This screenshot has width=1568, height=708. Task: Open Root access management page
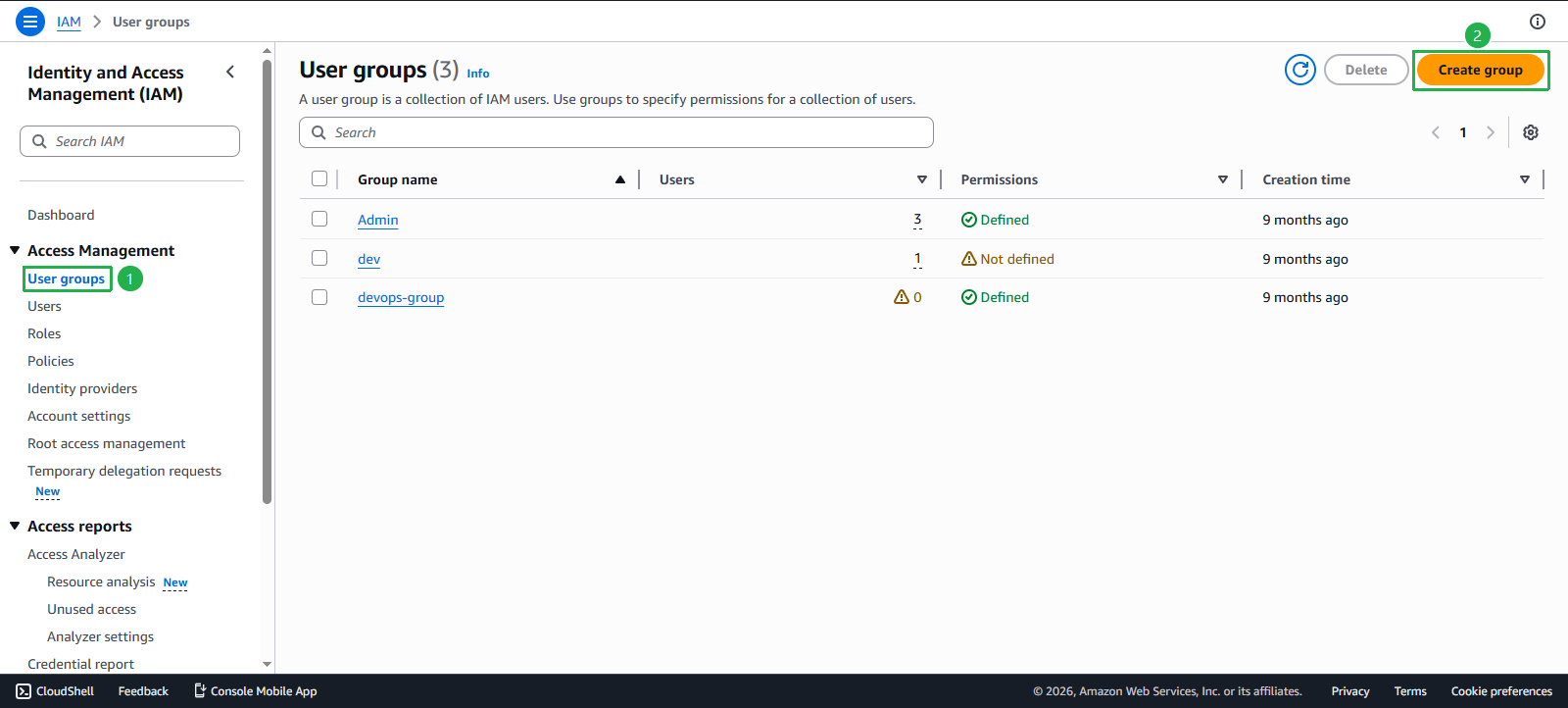click(106, 443)
